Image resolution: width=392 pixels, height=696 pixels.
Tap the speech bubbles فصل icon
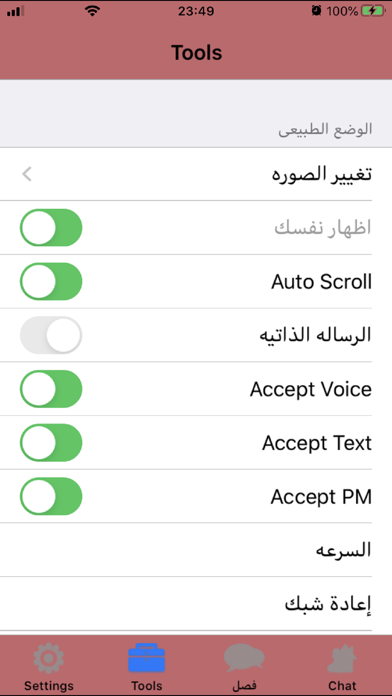244,658
